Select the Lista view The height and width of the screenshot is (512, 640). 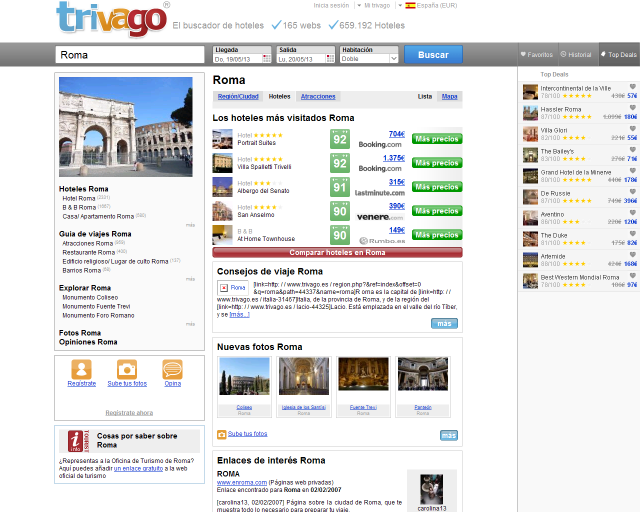424,96
